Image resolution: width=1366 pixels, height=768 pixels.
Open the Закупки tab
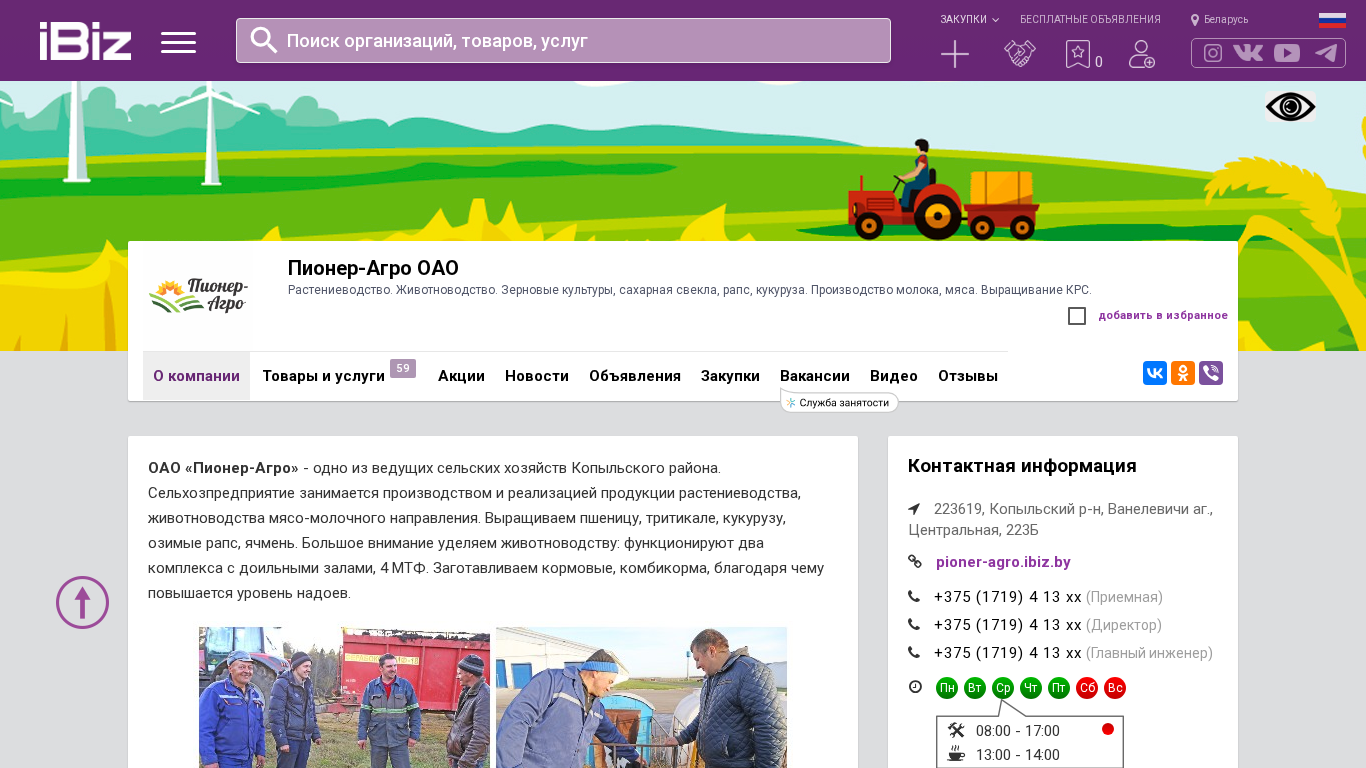tap(730, 376)
